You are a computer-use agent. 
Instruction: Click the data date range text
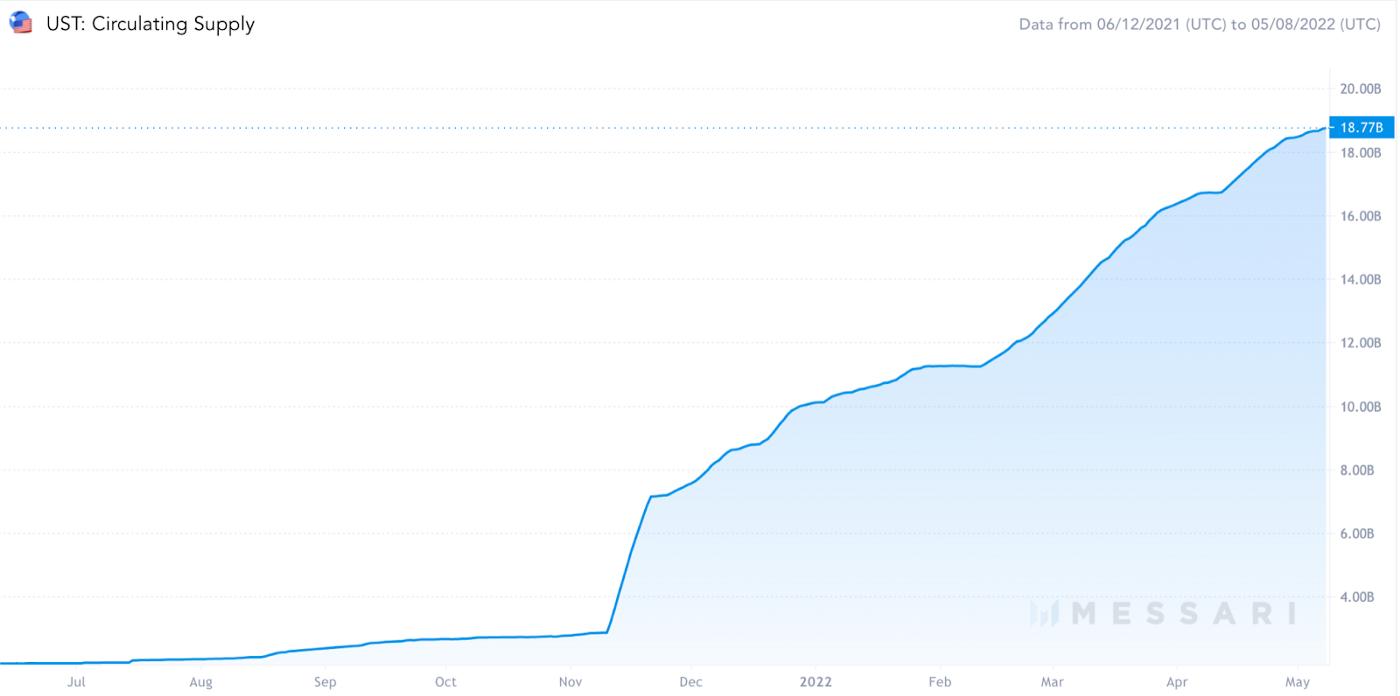point(1199,24)
